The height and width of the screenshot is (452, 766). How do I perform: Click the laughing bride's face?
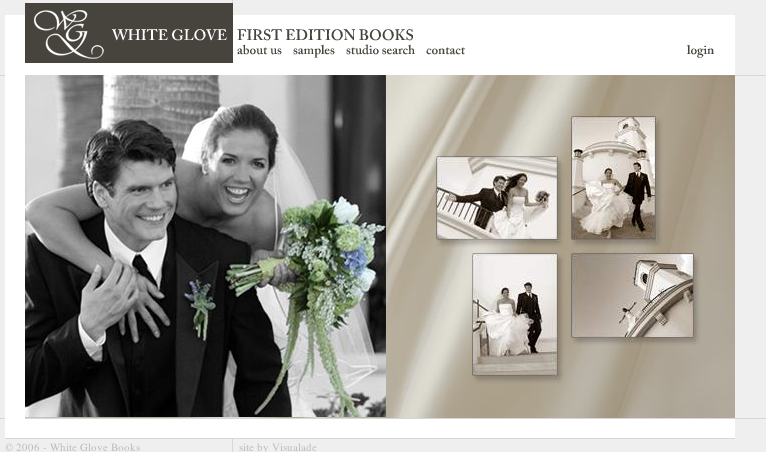coord(238,171)
